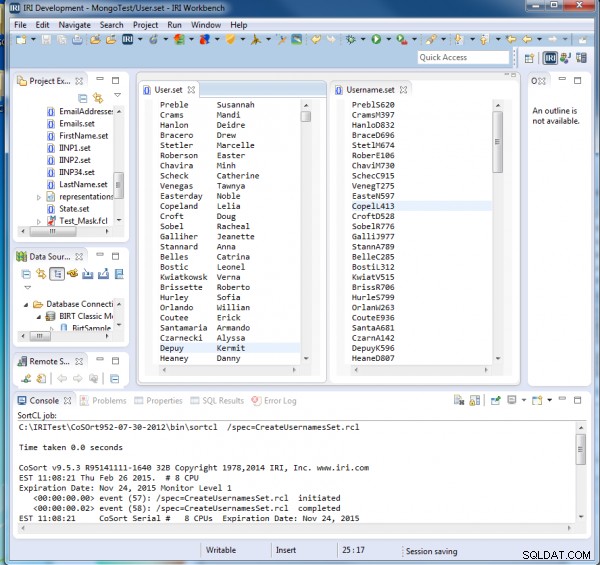Open Project Explorer view menu triangle
This screenshot has width=600, height=565.
tap(117, 95)
